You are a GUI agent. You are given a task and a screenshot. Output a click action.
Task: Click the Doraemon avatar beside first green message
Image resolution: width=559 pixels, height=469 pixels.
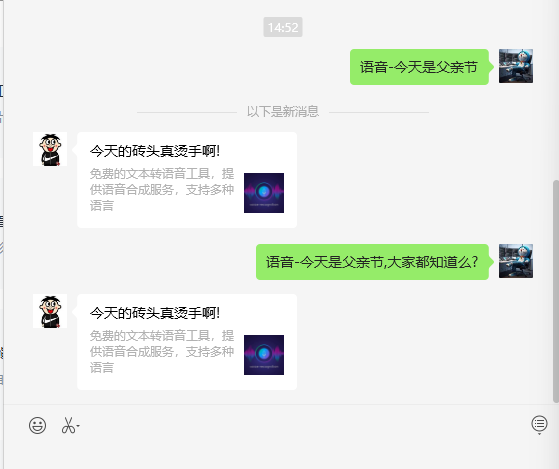coord(516,66)
